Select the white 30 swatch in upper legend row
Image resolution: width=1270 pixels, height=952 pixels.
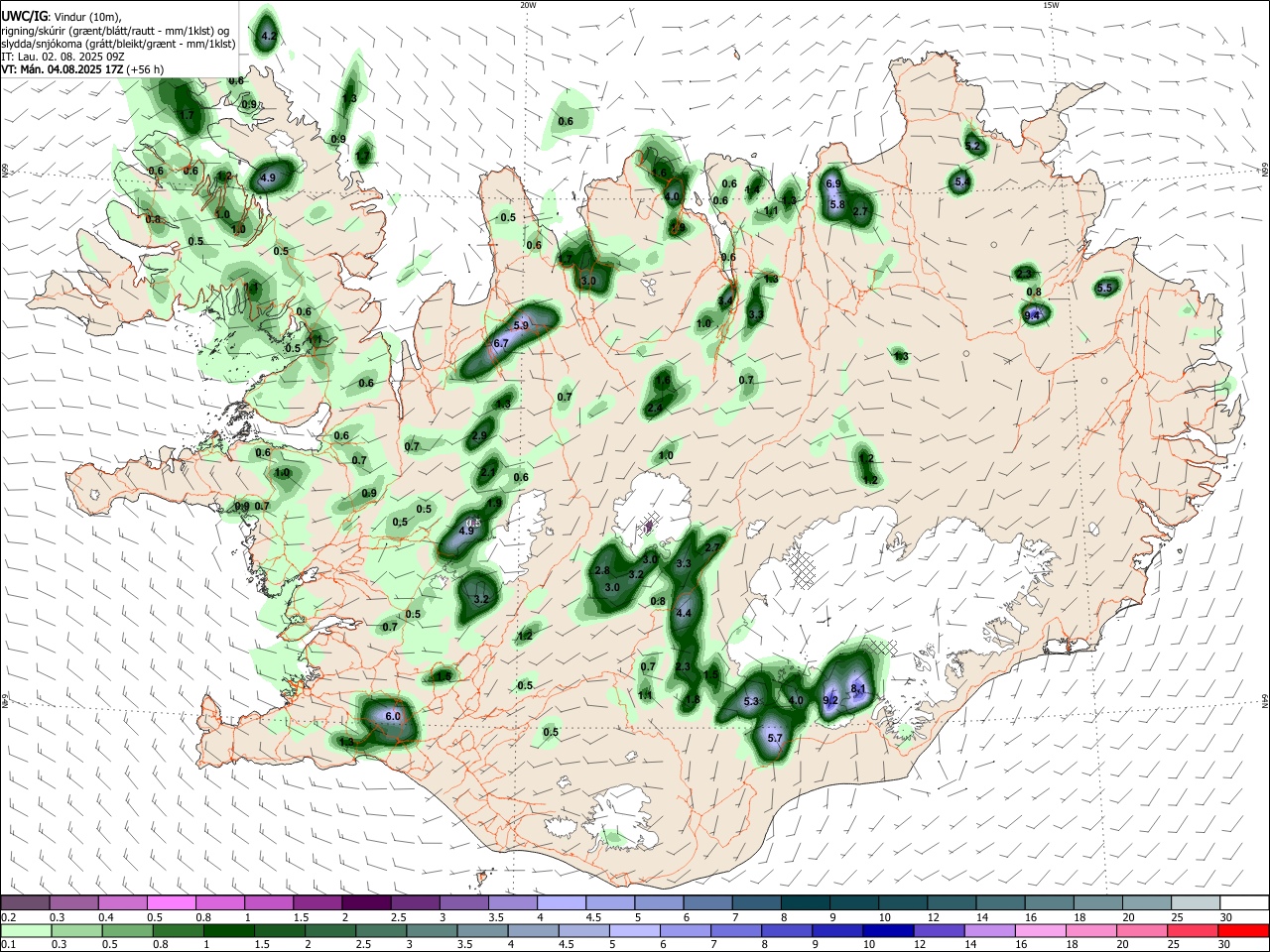coord(1244,903)
